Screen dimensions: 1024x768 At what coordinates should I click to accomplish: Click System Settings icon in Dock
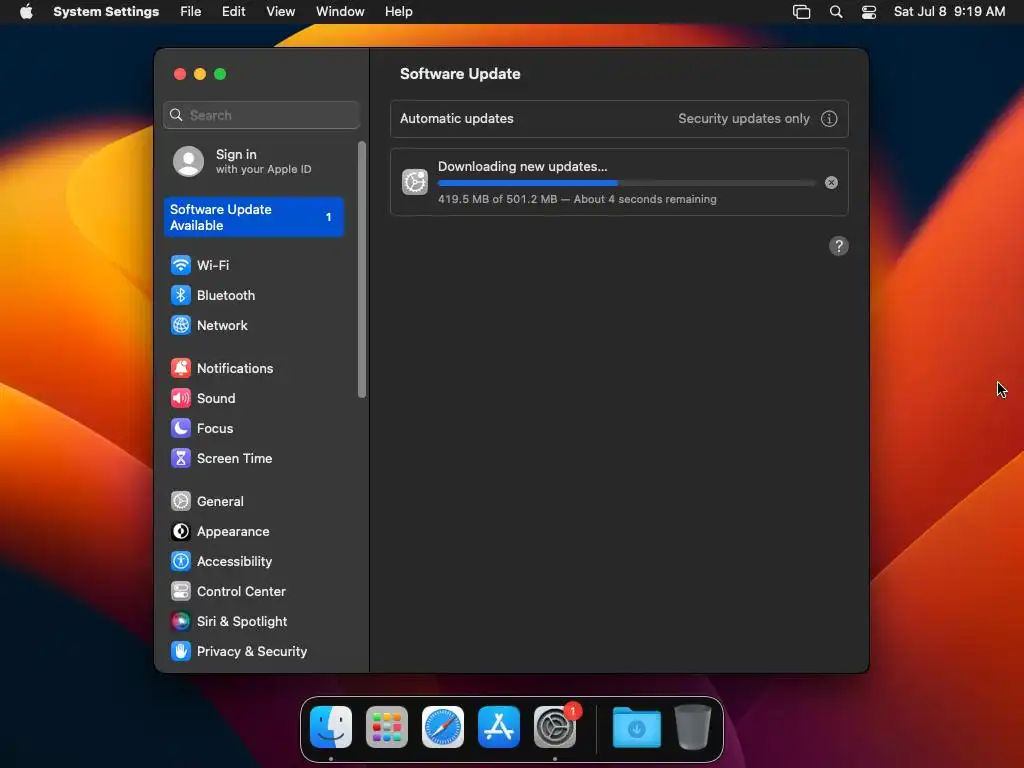click(554, 727)
